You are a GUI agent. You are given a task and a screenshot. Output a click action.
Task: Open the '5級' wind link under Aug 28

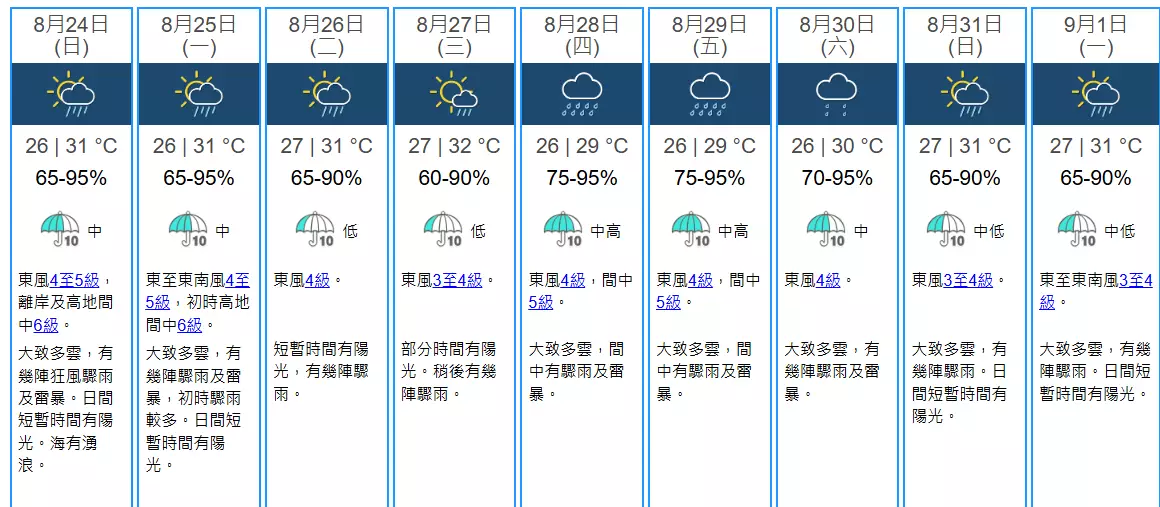[540, 303]
